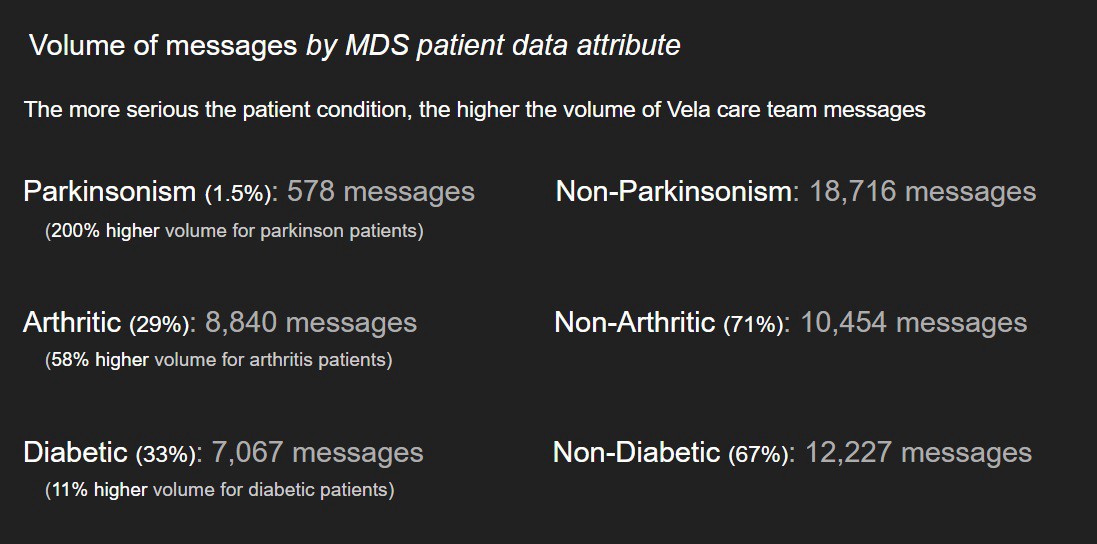1097x544 pixels.
Task: Click the 10,454 messages figure
Action: tap(914, 322)
